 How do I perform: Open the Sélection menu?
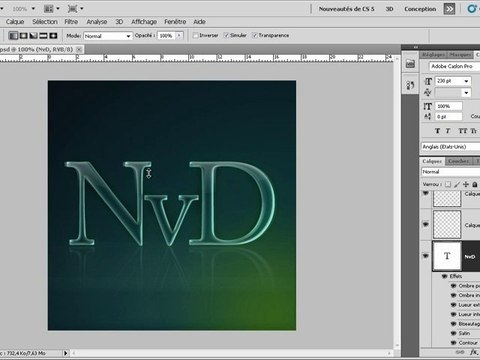45,22
